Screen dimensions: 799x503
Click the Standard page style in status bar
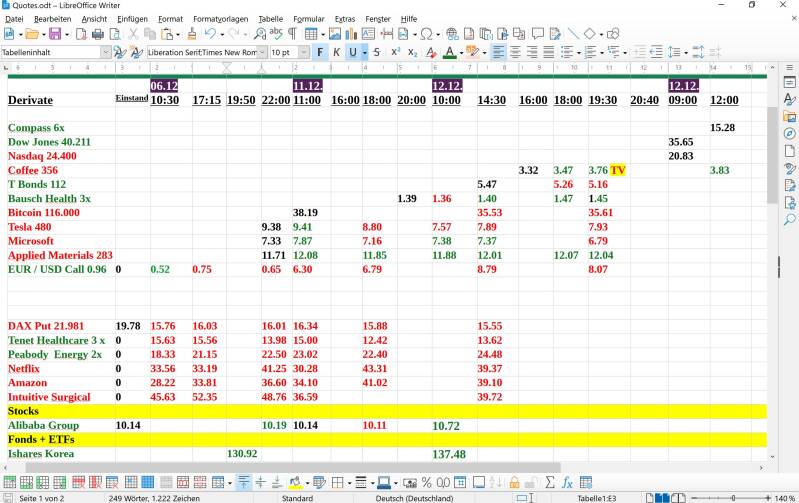298,498
